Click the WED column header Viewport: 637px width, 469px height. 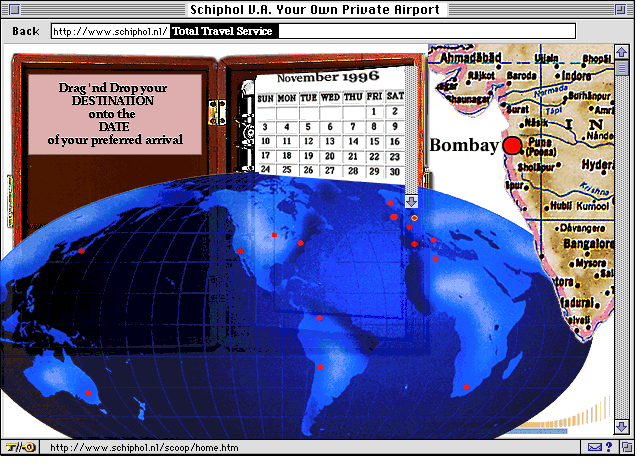click(330, 97)
